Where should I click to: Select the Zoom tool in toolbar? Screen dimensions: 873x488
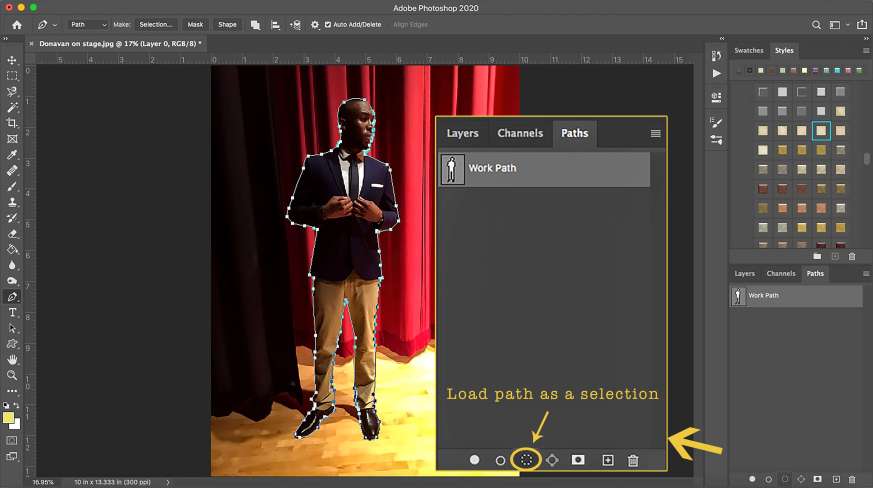click(x=12, y=375)
